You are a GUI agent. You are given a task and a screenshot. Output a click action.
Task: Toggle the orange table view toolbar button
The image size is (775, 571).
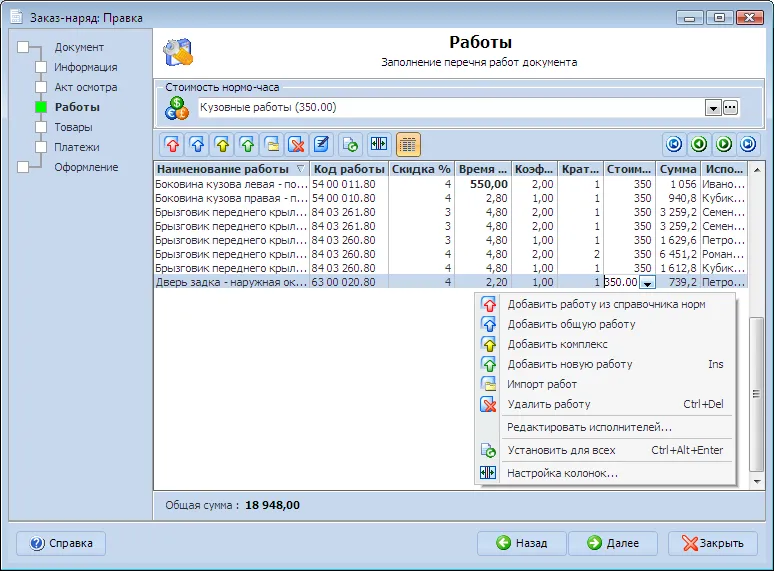click(408, 145)
